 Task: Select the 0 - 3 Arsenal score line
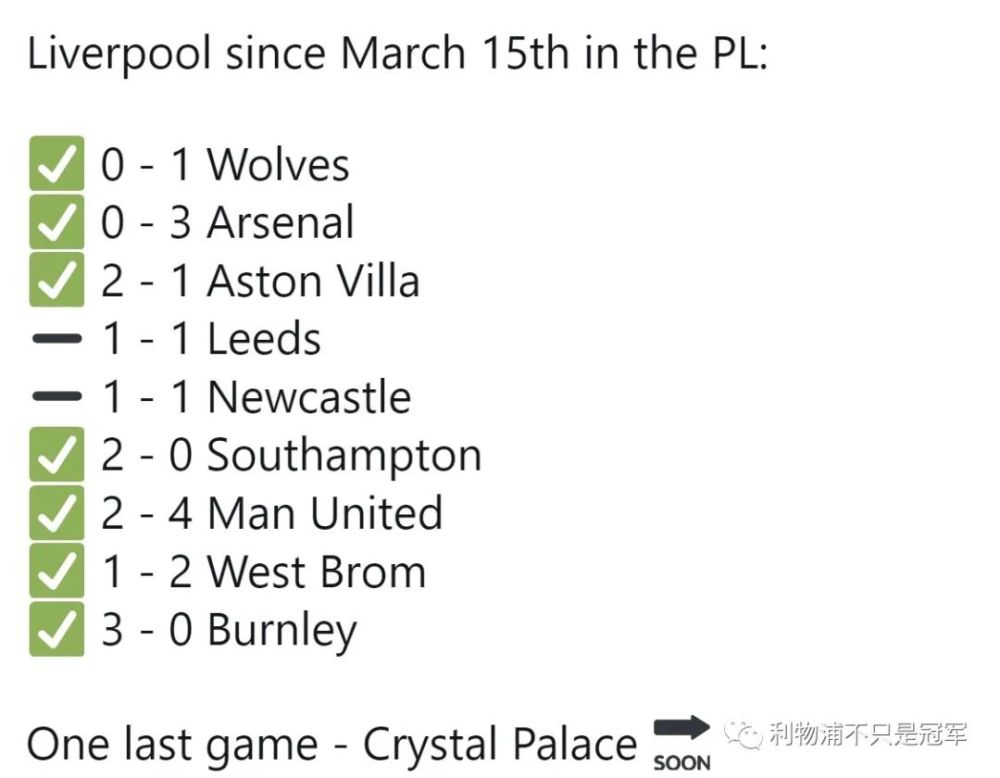point(228,223)
